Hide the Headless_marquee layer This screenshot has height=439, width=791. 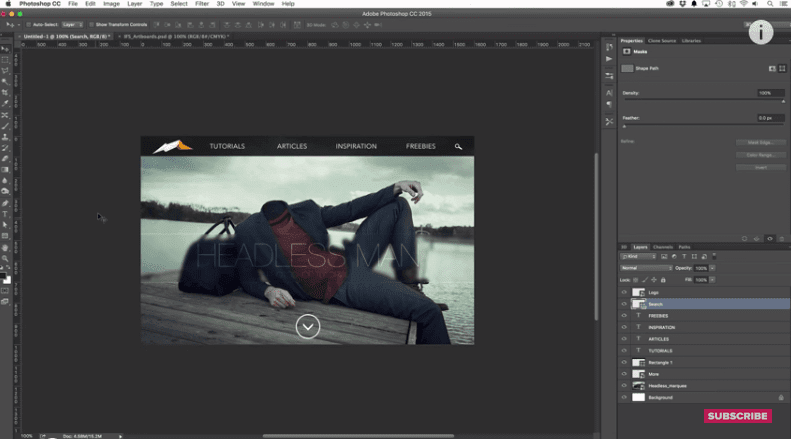pos(624,386)
